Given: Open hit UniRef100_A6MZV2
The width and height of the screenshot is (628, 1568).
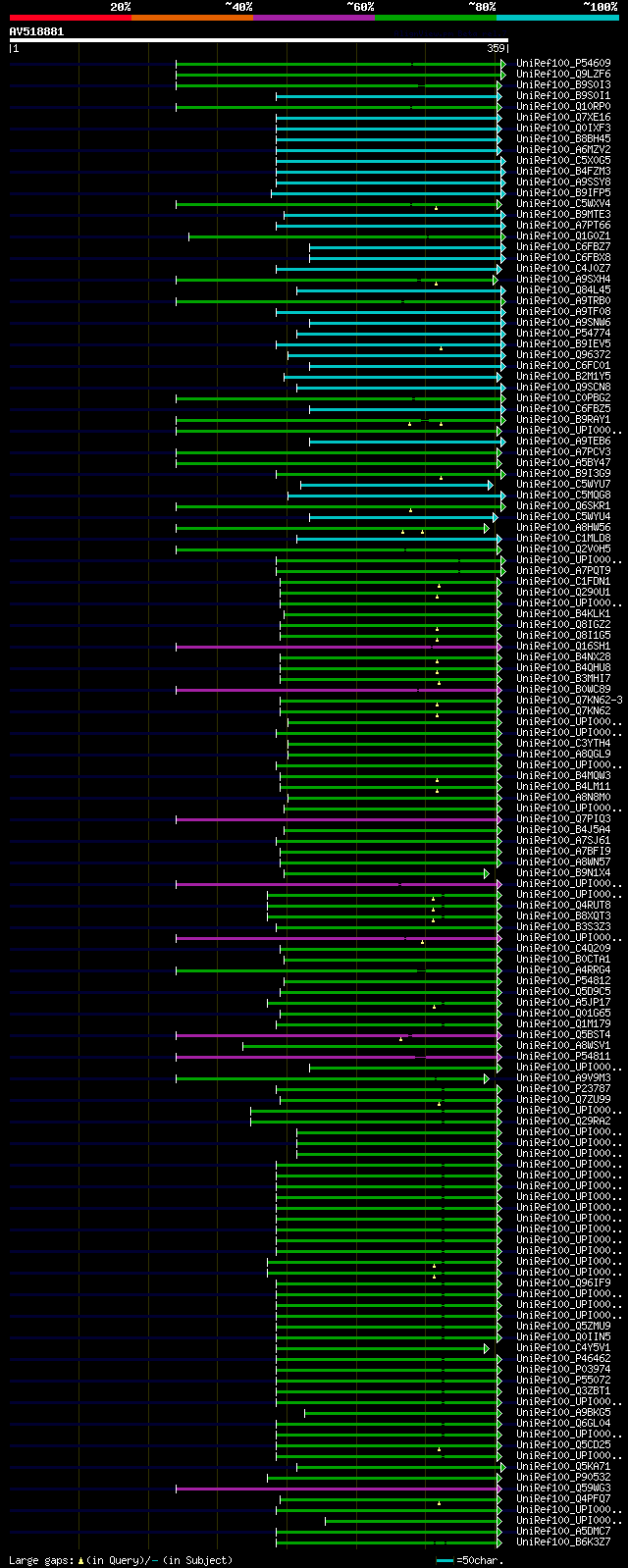Looking at the screenshot, I should click(x=563, y=149).
